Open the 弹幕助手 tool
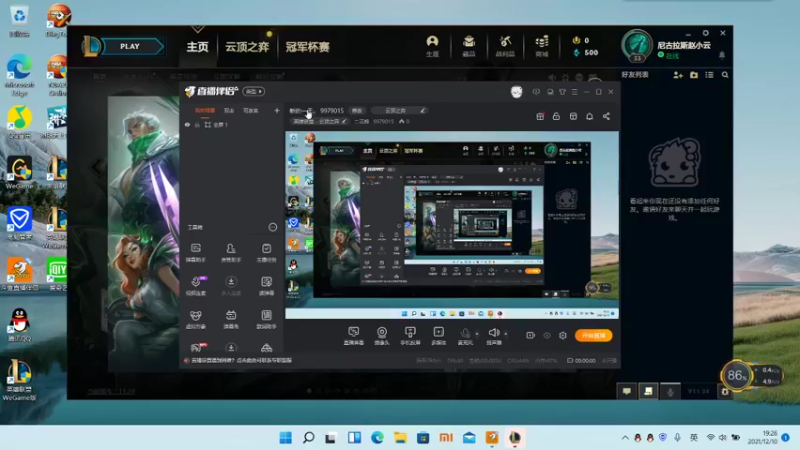The height and width of the screenshot is (450, 800). (x=196, y=253)
